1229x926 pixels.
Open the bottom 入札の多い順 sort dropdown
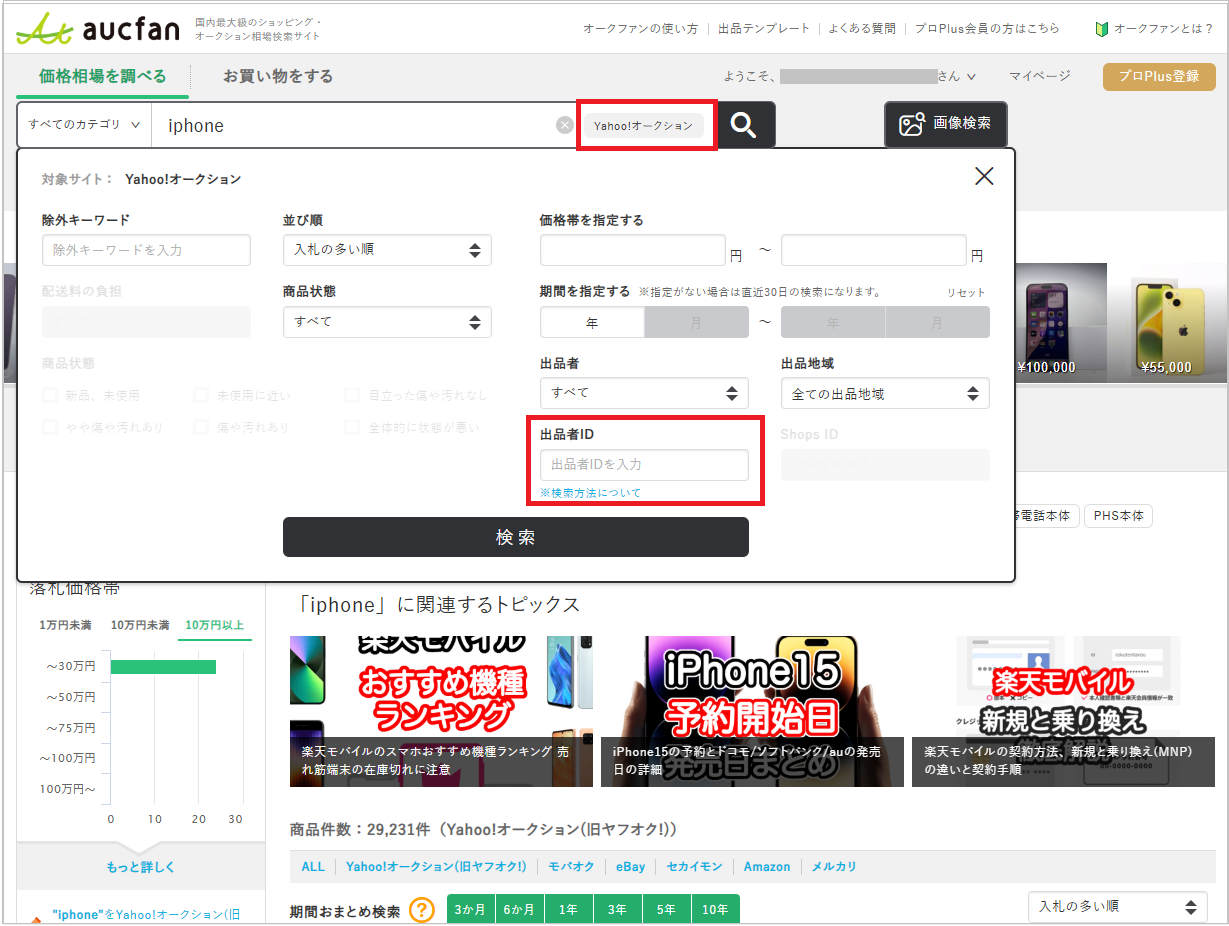(1117, 907)
